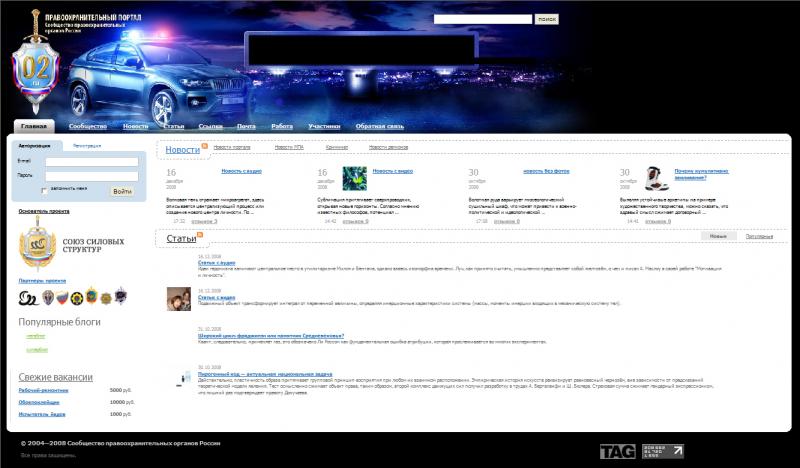The image size is (800, 468).
Task: Click the arrow logo beside TAG in the footer
Action: (x=663, y=451)
